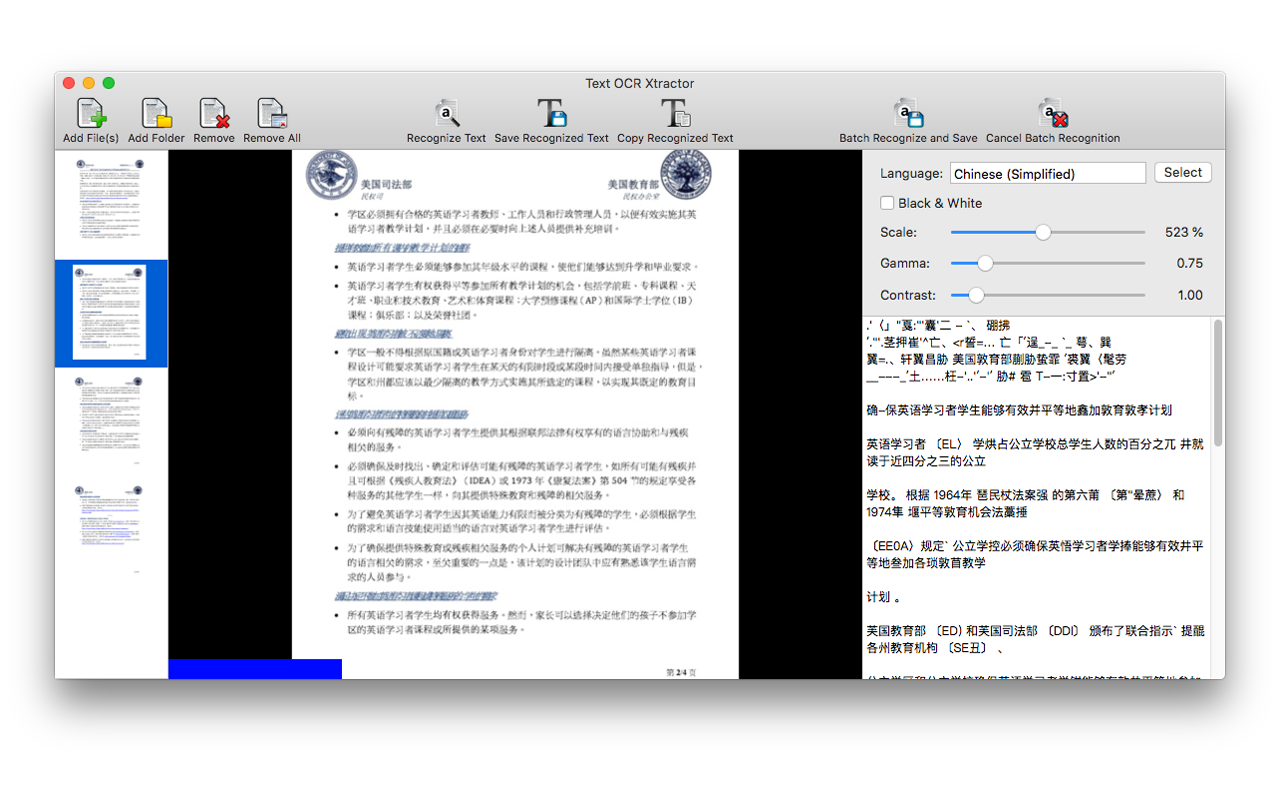Select the highlighted second page thumbnail

tap(111, 313)
